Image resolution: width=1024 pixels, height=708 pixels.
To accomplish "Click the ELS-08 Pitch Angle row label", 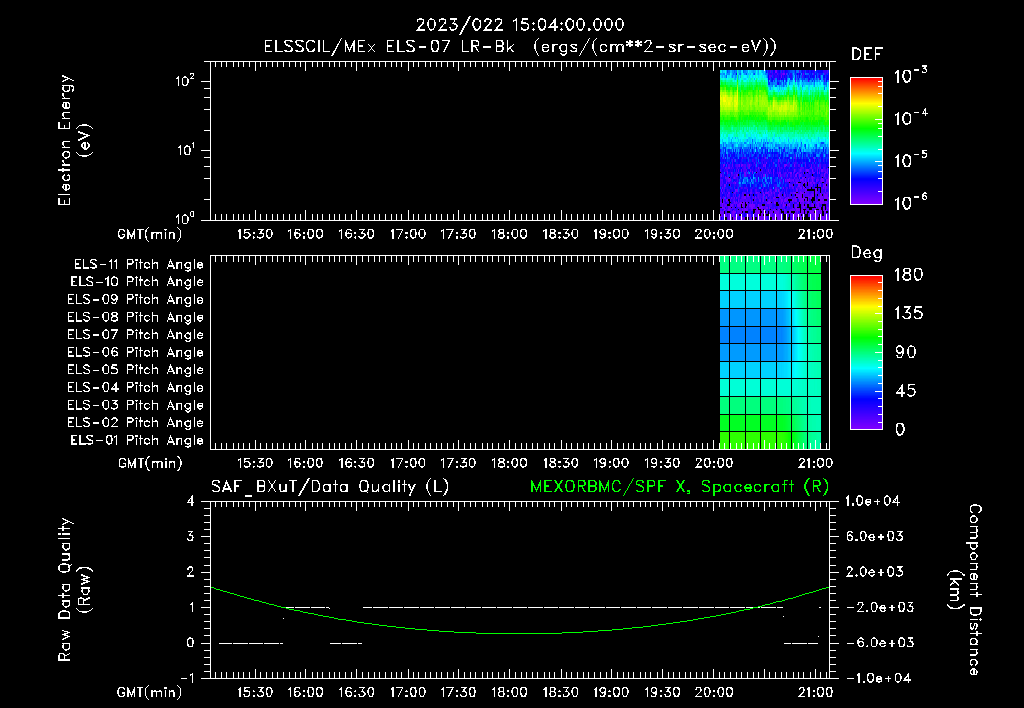I will [x=135, y=317].
